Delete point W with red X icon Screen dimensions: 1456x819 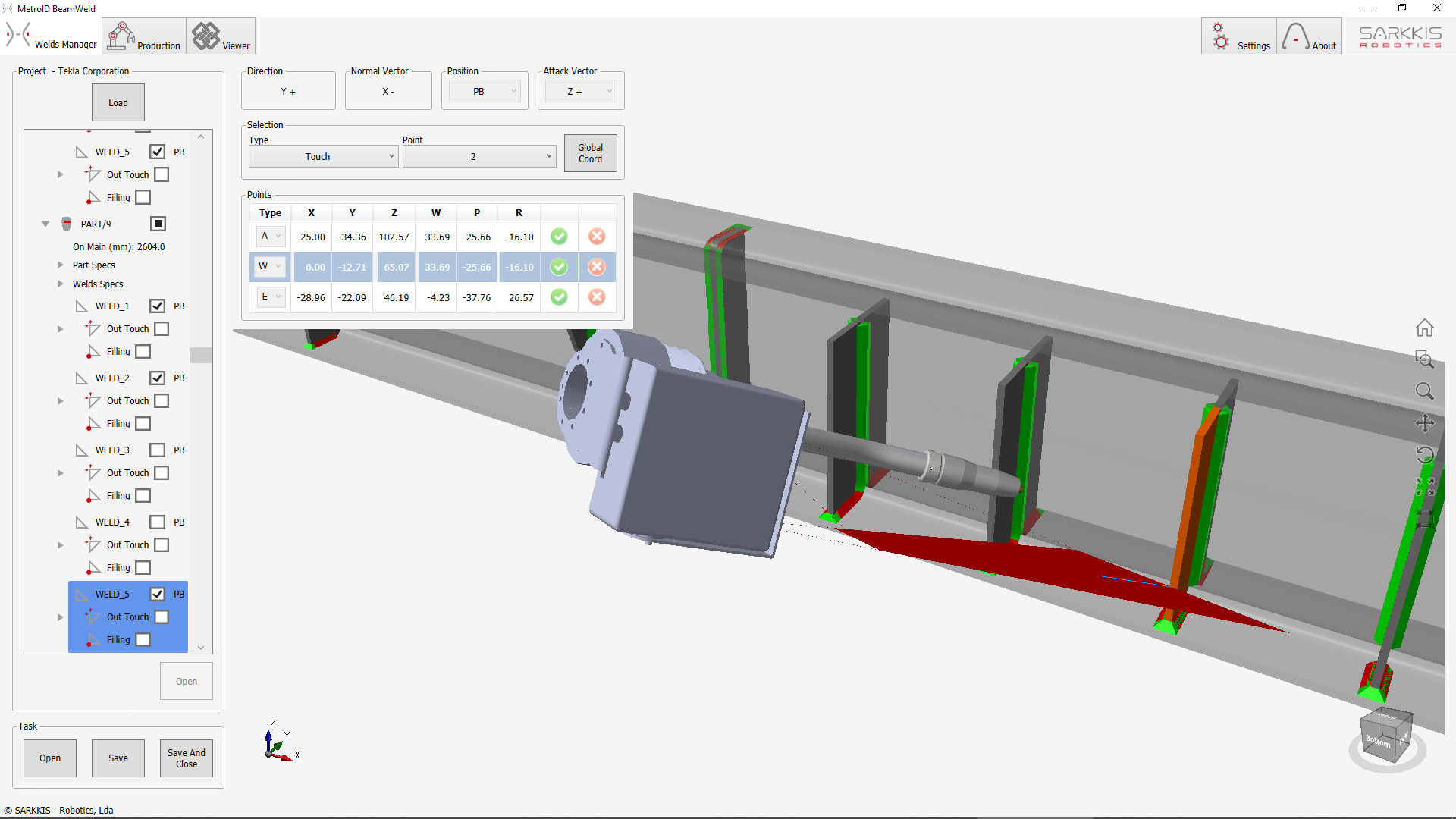tap(597, 267)
